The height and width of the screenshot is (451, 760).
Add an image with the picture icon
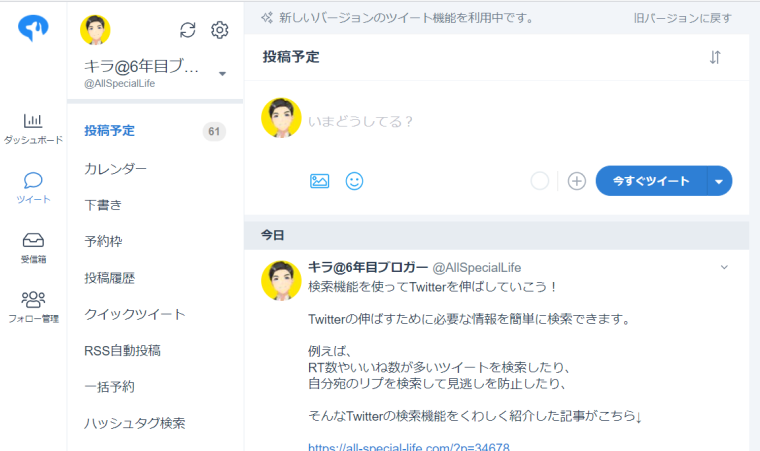319,181
